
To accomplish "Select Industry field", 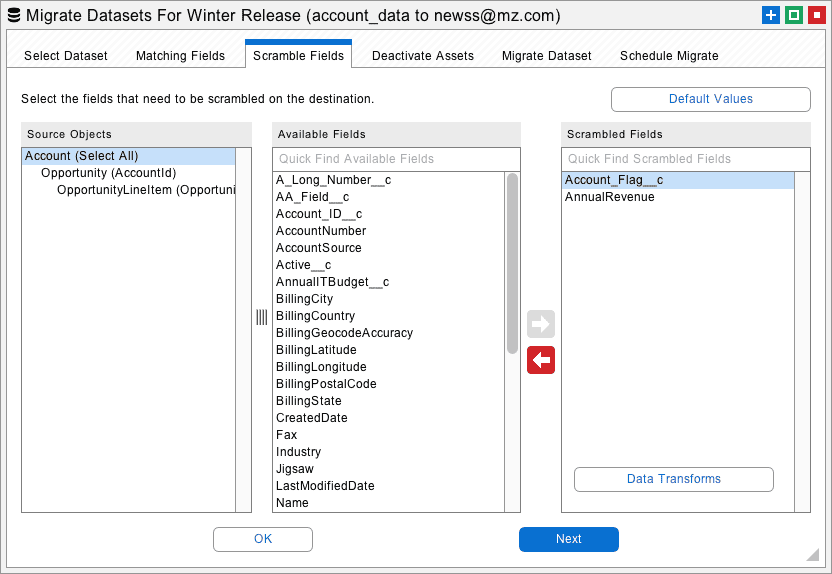I will (388, 452).
